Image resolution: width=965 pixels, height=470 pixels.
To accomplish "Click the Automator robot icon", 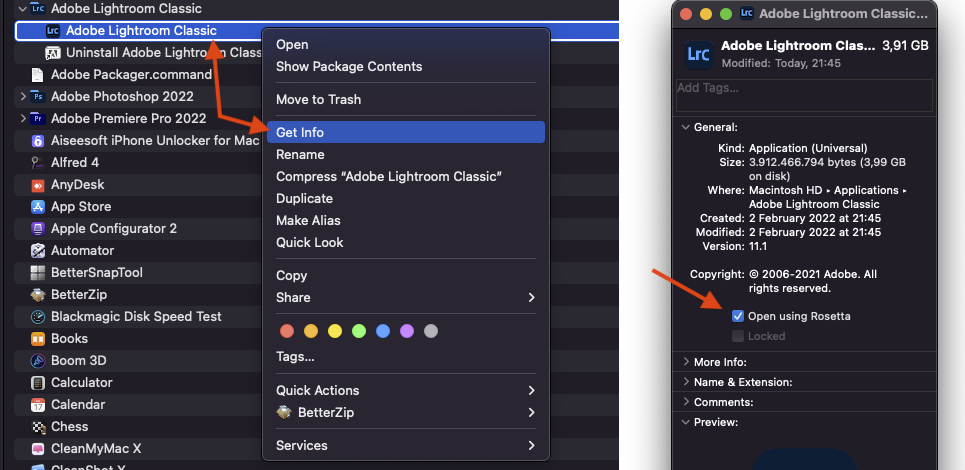I will tap(38, 251).
